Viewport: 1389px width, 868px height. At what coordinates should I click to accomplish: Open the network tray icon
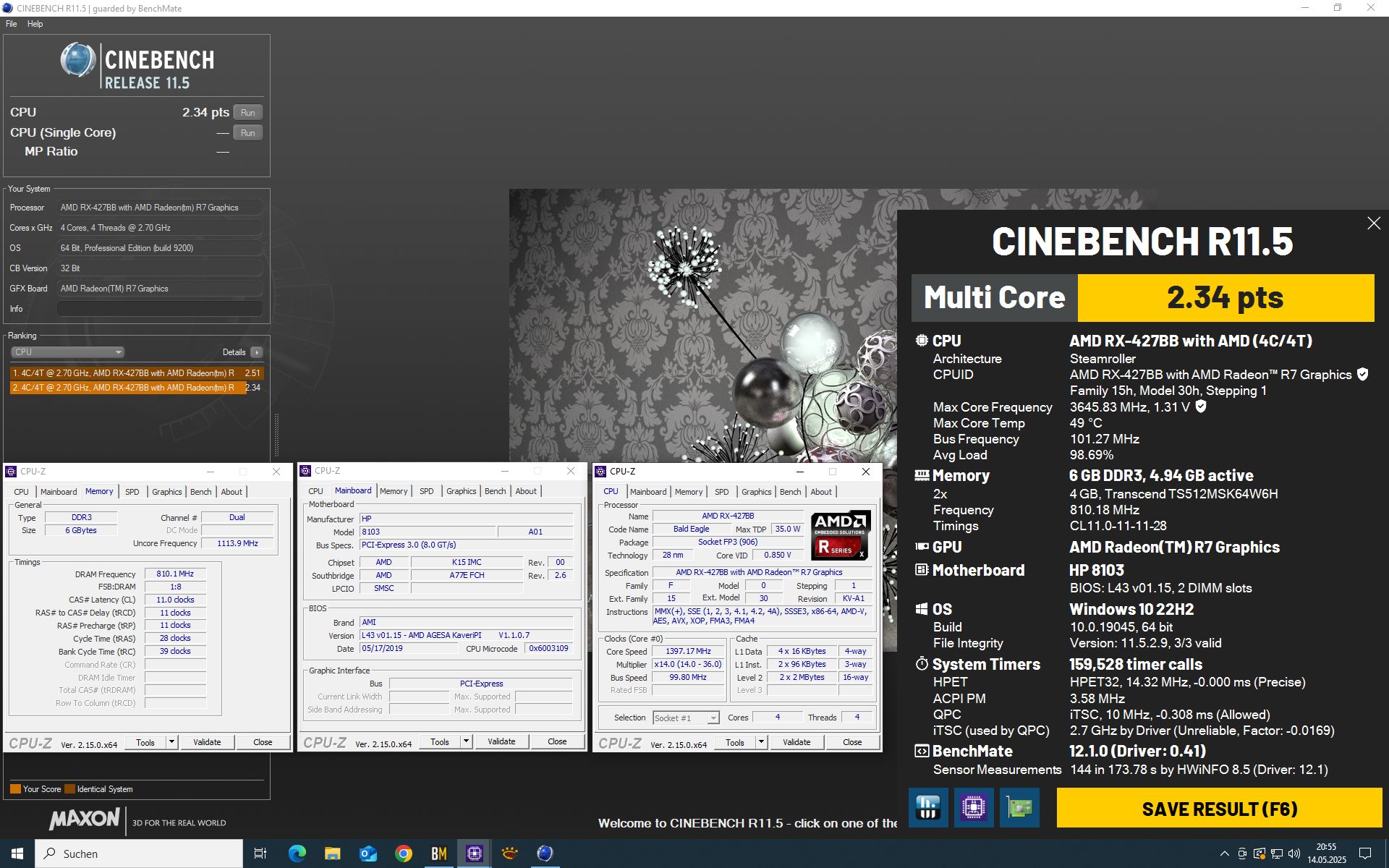(x=1277, y=854)
